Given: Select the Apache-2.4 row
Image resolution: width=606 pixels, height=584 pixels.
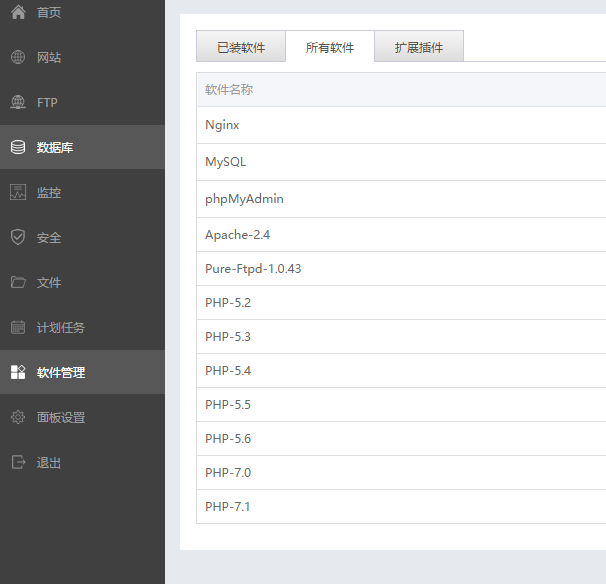Looking at the screenshot, I should click(x=401, y=235).
